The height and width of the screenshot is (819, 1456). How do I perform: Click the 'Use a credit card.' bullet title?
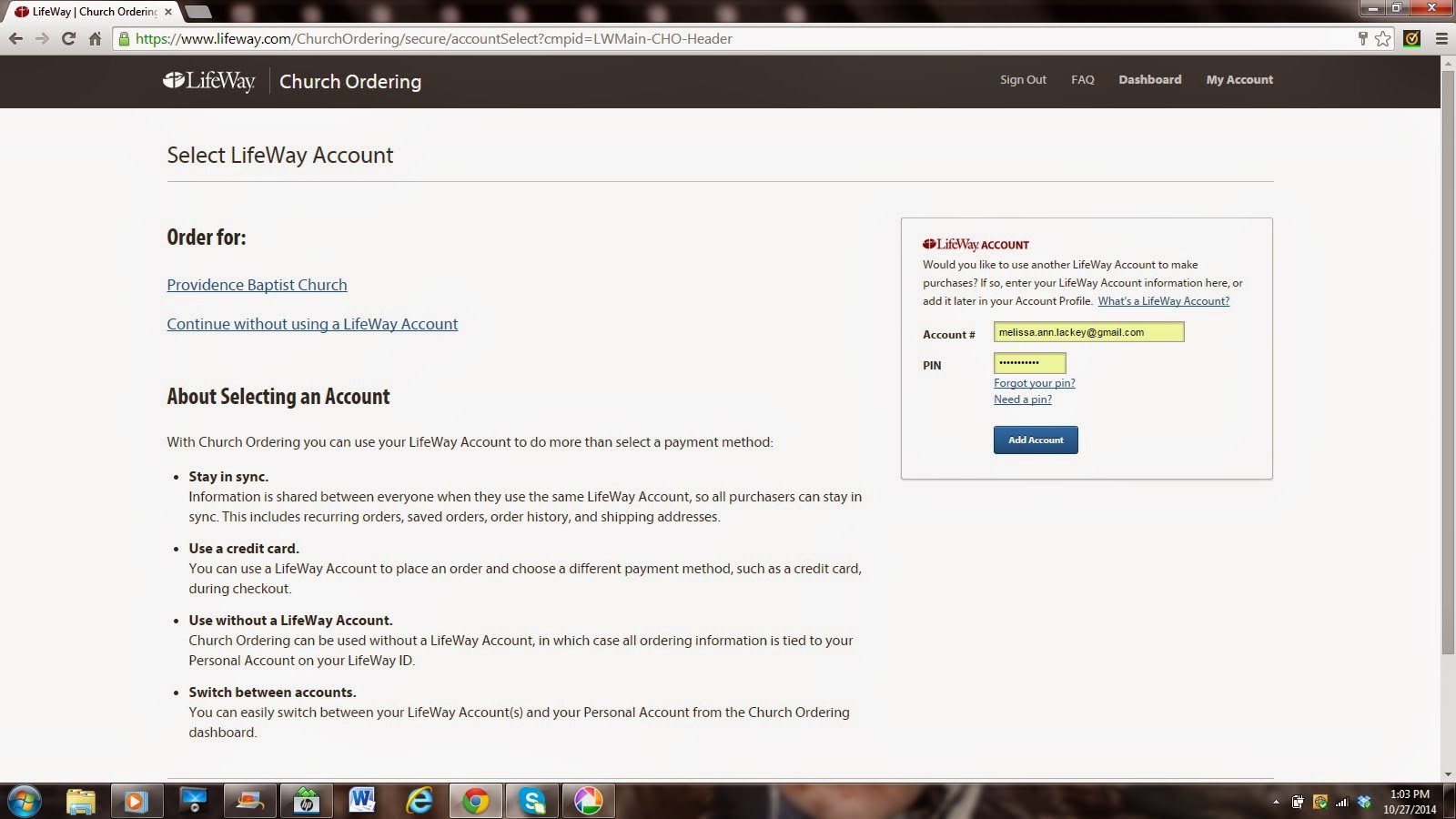244,549
